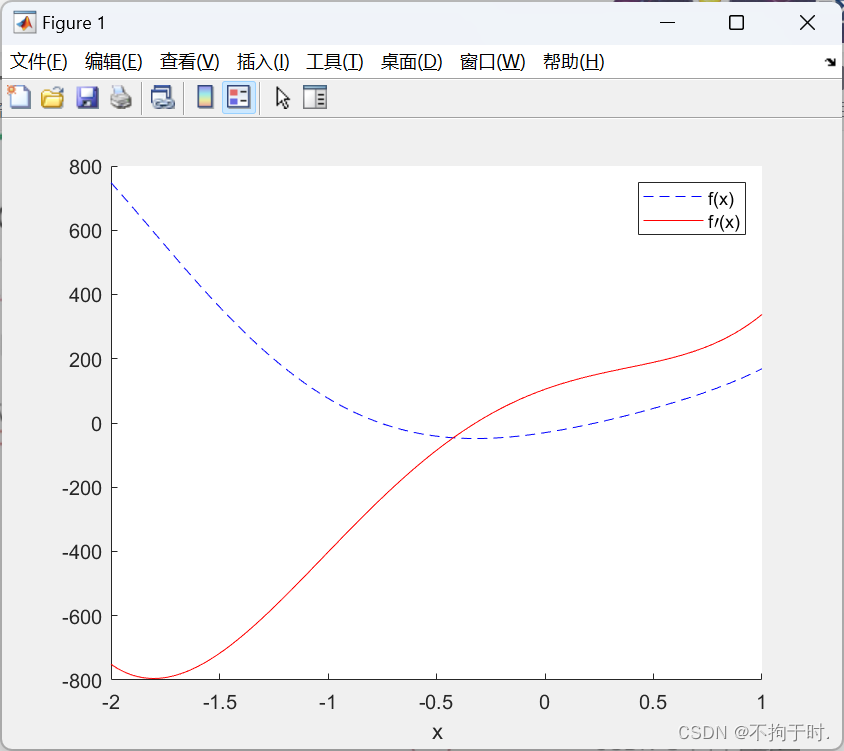The image size is (844, 751).
Task: Click the 0.5 x-axis tick label
Action: click(x=653, y=702)
